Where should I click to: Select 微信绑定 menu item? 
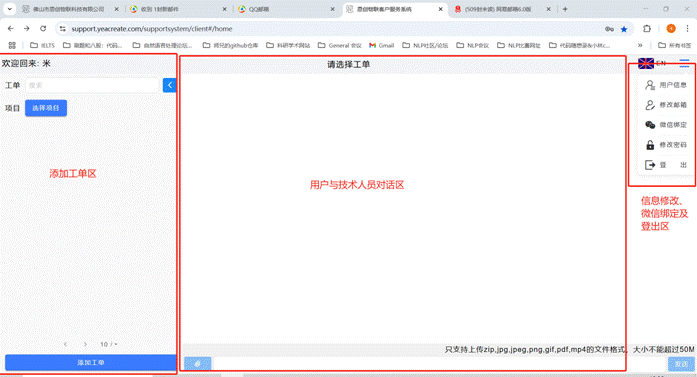pos(665,125)
